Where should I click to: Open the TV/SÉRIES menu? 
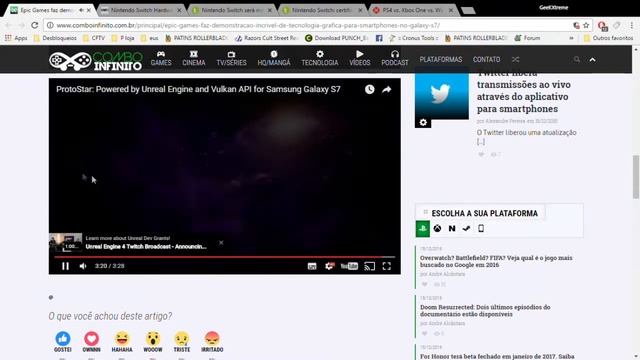tap(231, 59)
